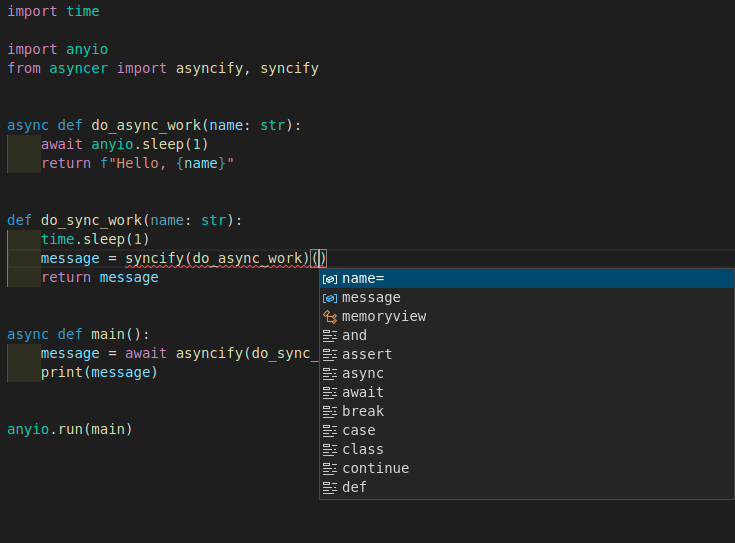Click the keyword icon beside the 'and' suggestion
735x543 pixels.
[330, 336]
